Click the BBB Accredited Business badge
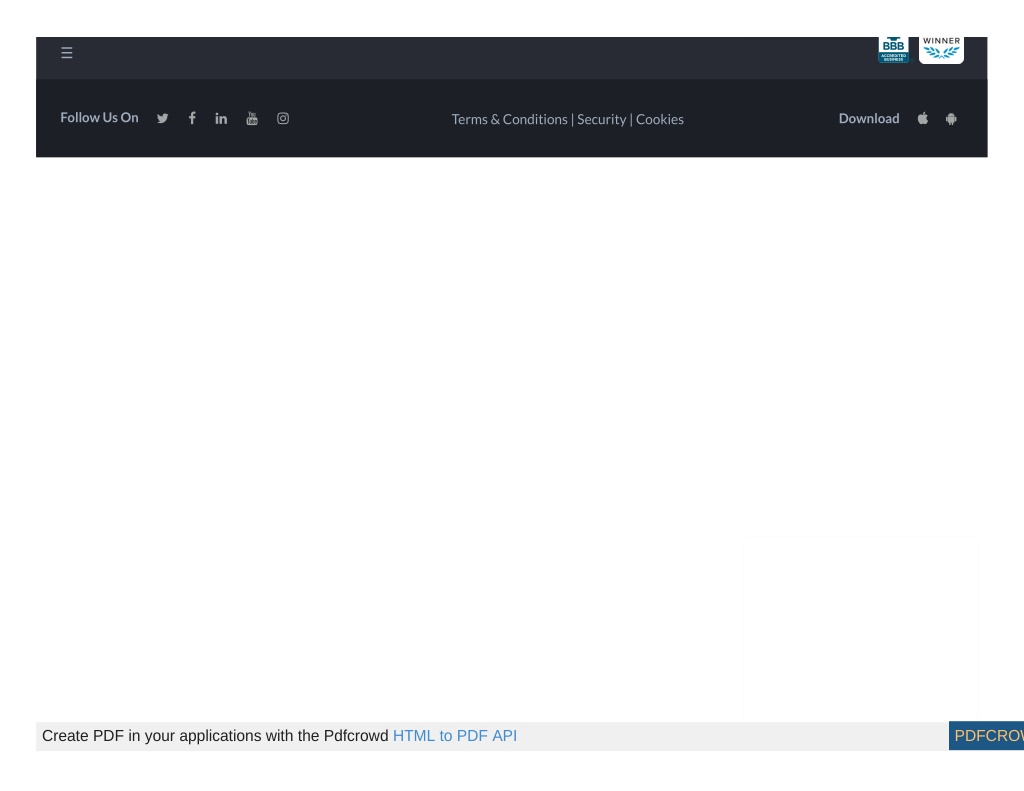1024x791 pixels. (x=893, y=50)
